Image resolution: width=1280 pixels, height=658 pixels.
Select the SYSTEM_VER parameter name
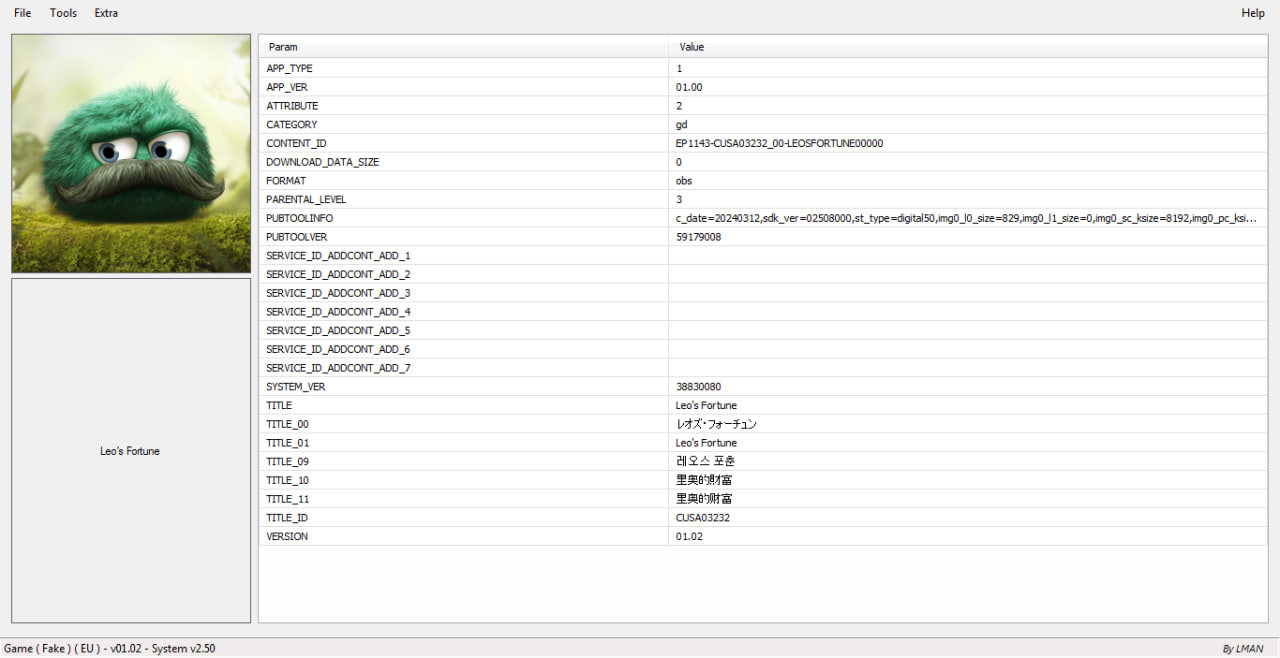(296, 387)
